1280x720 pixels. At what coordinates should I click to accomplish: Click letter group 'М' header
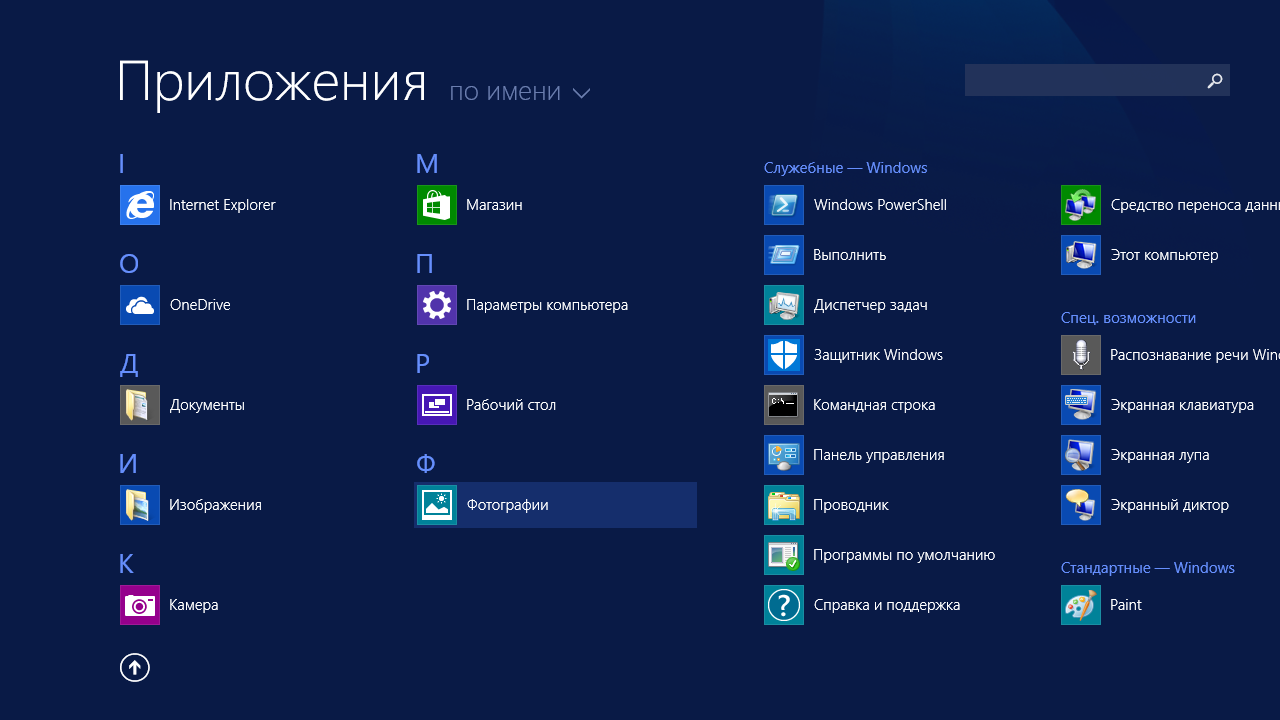pyautogui.click(x=427, y=163)
